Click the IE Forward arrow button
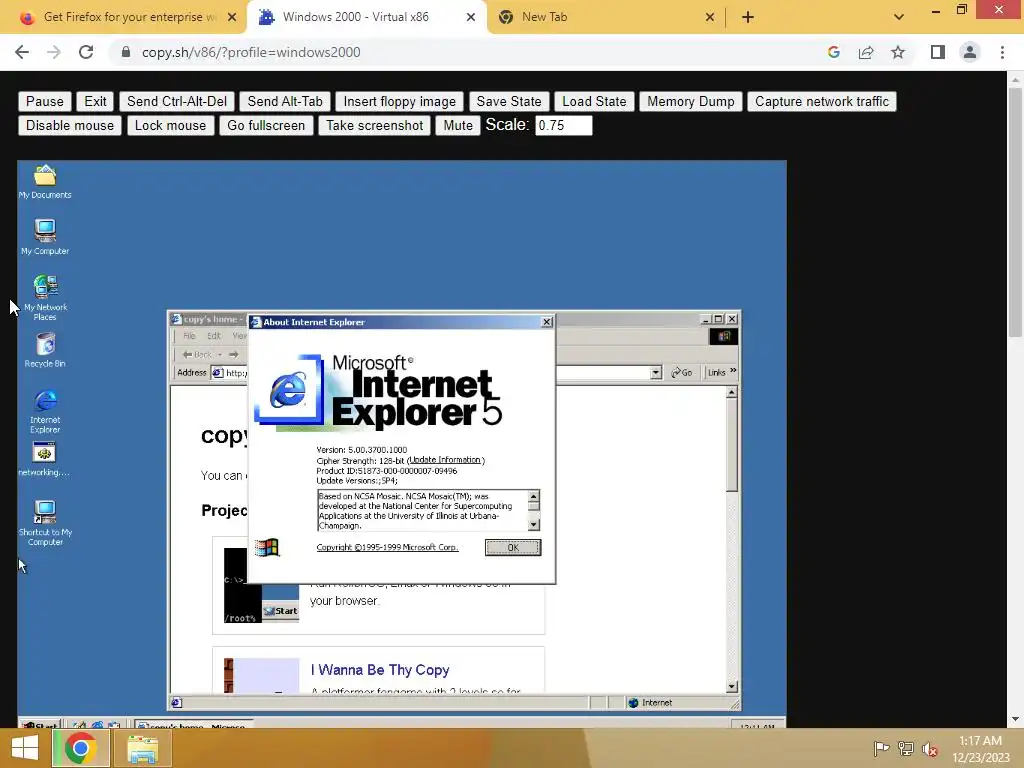Viewport: 1024px width, 768px height. 233,355
